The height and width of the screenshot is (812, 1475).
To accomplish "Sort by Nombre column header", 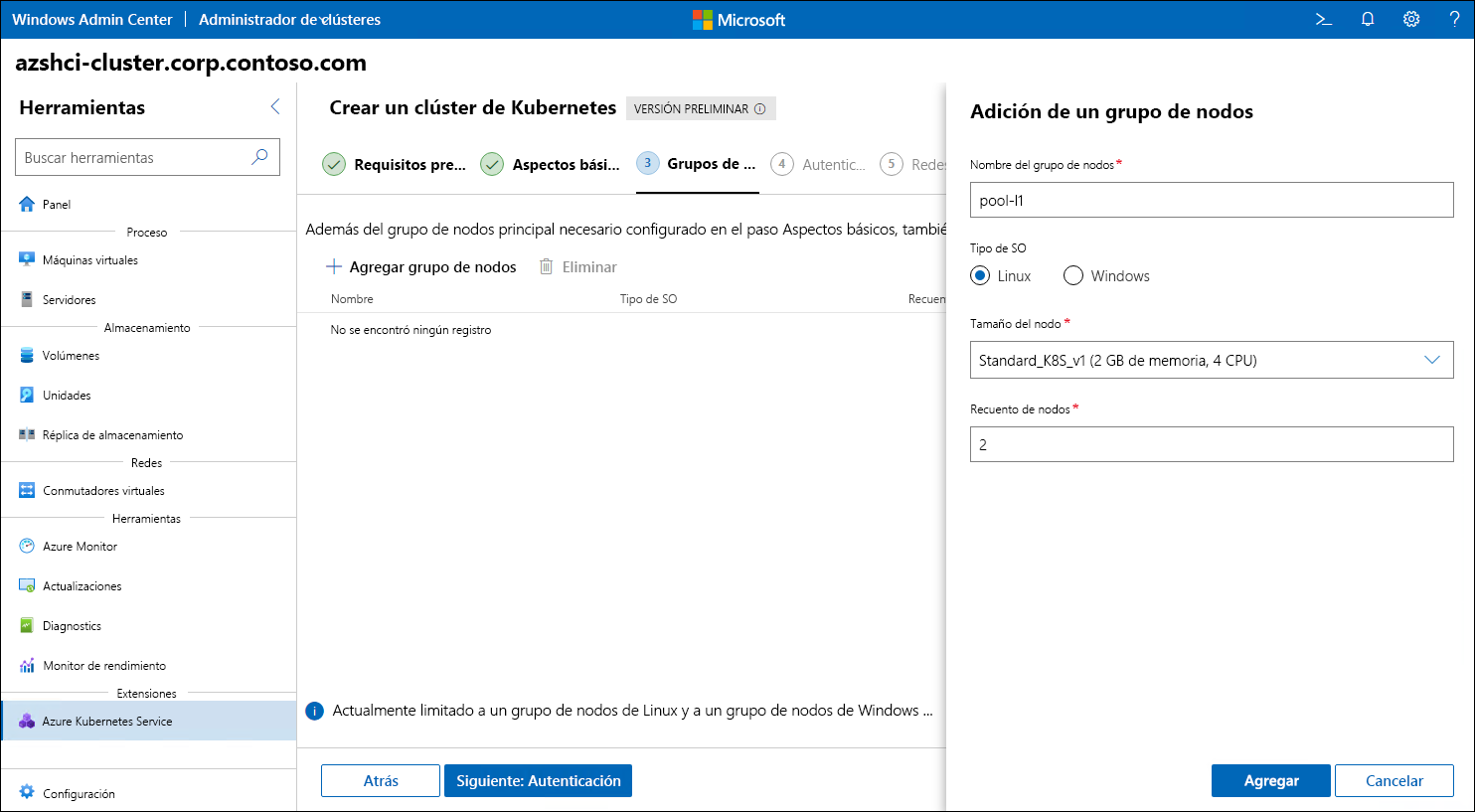I will click(352, 298).
